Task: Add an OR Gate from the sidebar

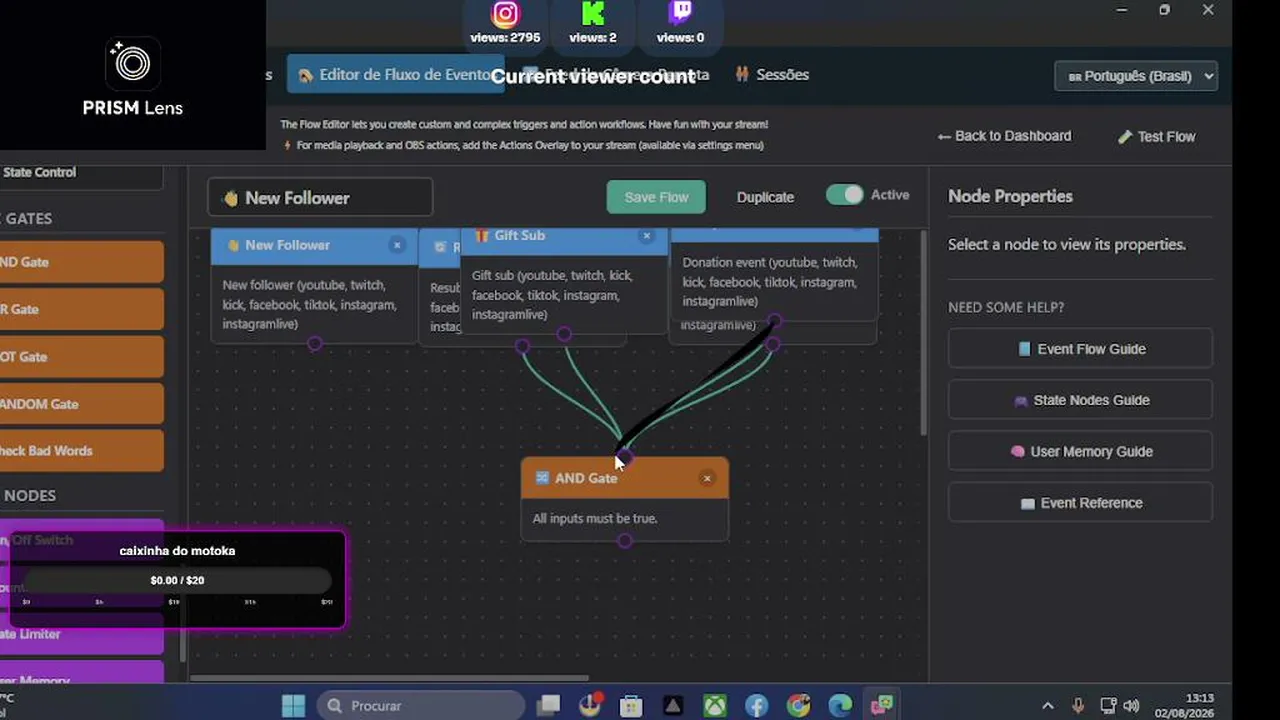Action: (x=82, y=309)
